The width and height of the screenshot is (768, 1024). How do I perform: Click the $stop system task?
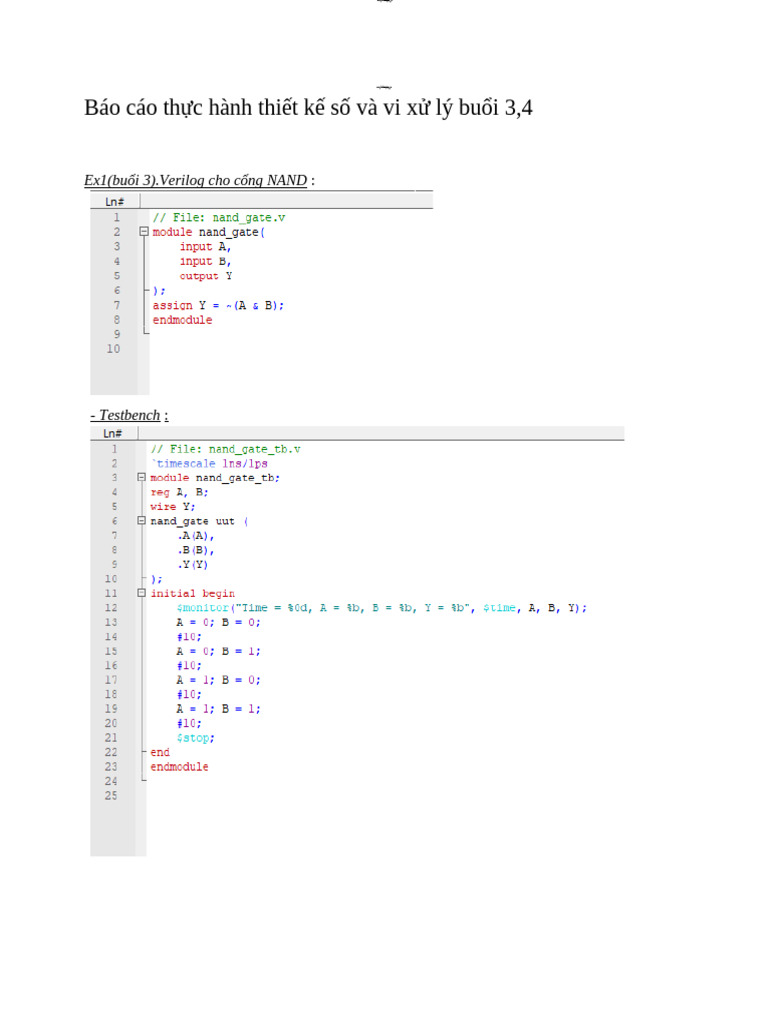[195, 738]
